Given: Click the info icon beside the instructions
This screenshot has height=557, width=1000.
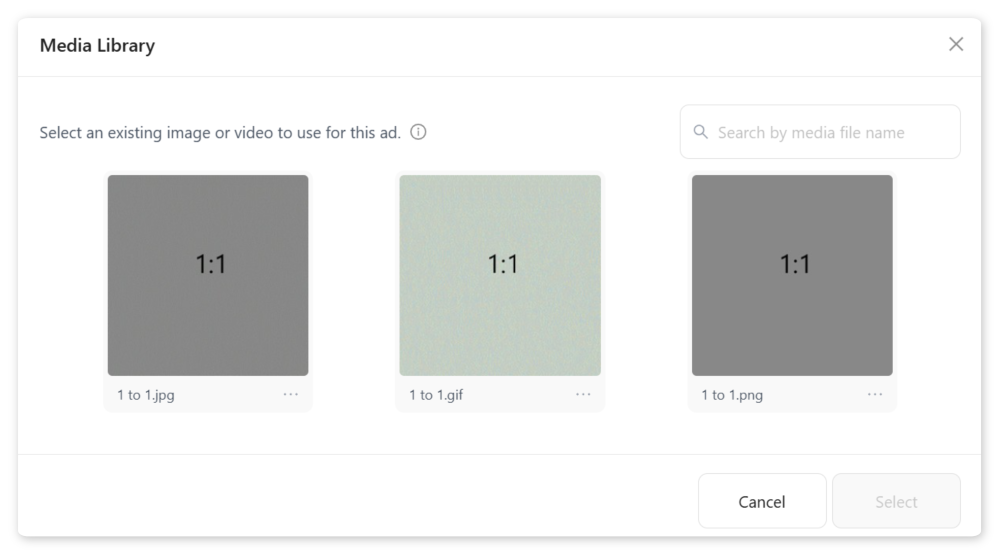Looking at the screenshot, I should point(418,132).
